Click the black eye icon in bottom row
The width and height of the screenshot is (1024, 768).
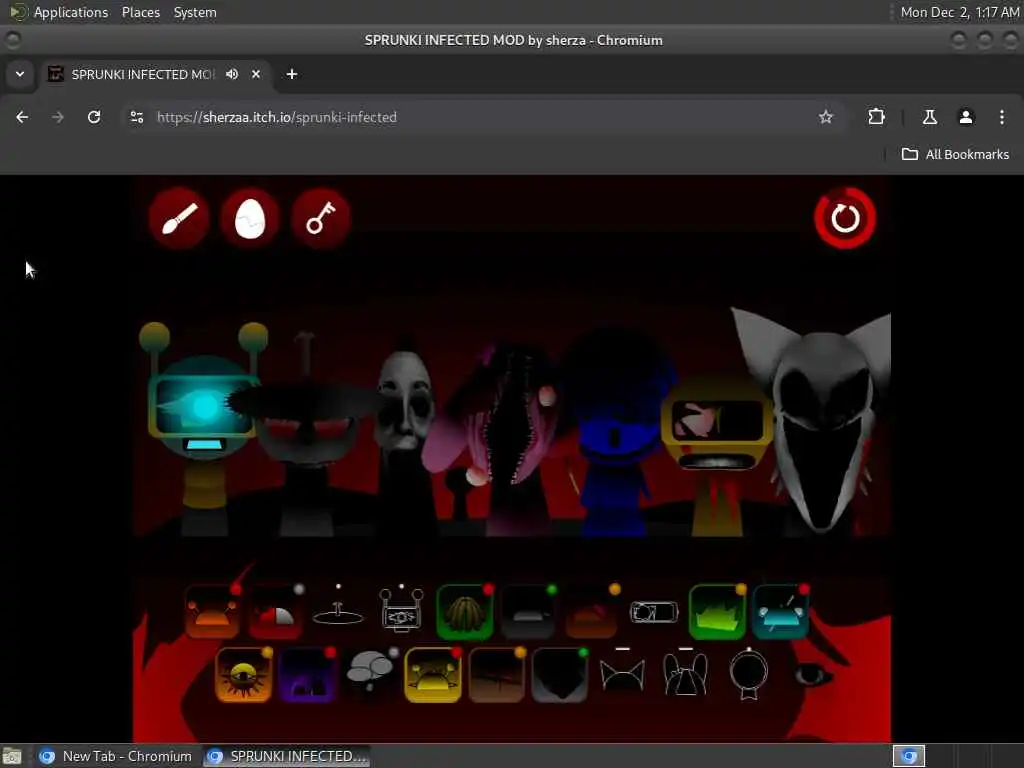812,675
